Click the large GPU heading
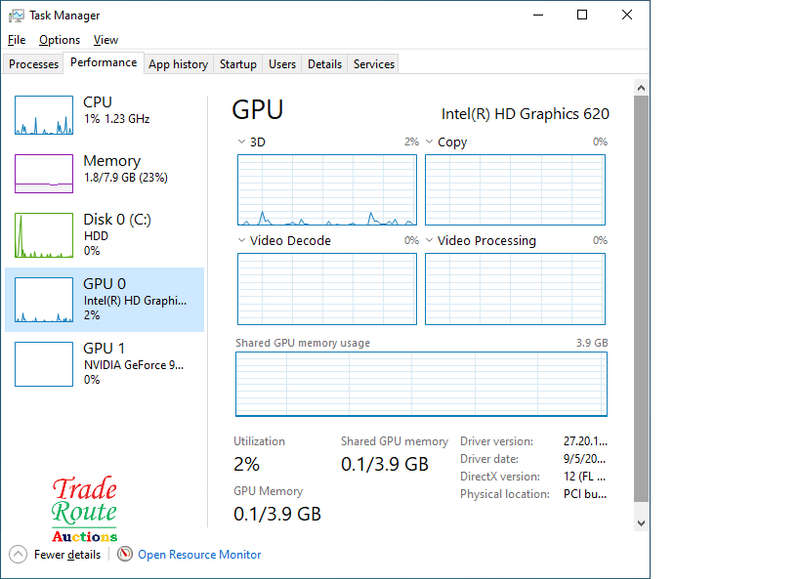Screen dimensions: 800x579 [257, 110]
